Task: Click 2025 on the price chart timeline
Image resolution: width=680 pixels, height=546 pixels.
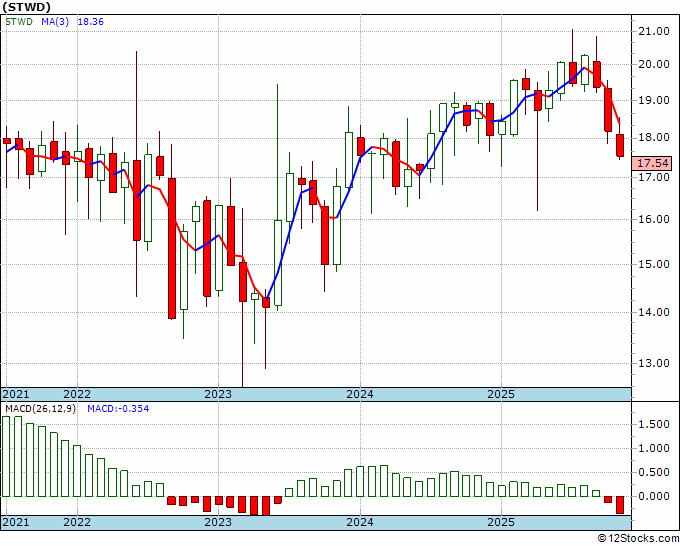Action: 501,394
